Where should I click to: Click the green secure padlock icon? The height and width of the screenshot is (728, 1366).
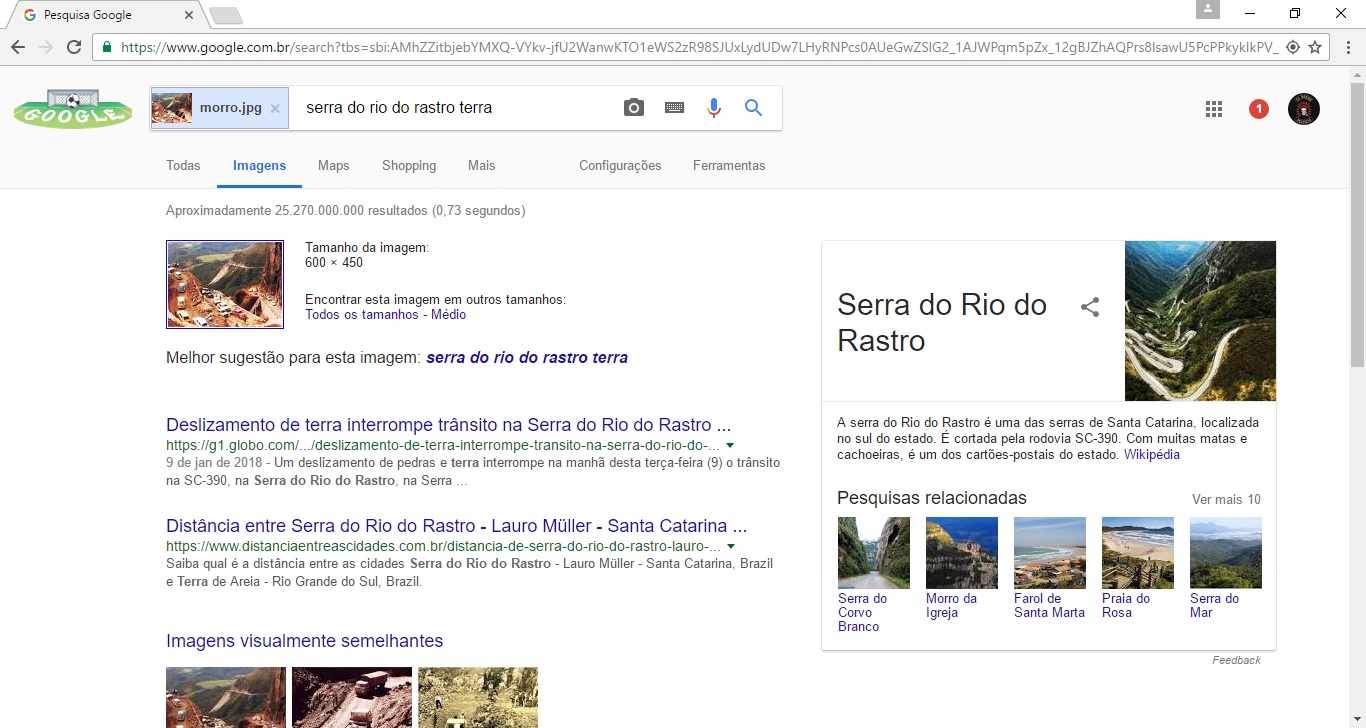coord(107,47)
